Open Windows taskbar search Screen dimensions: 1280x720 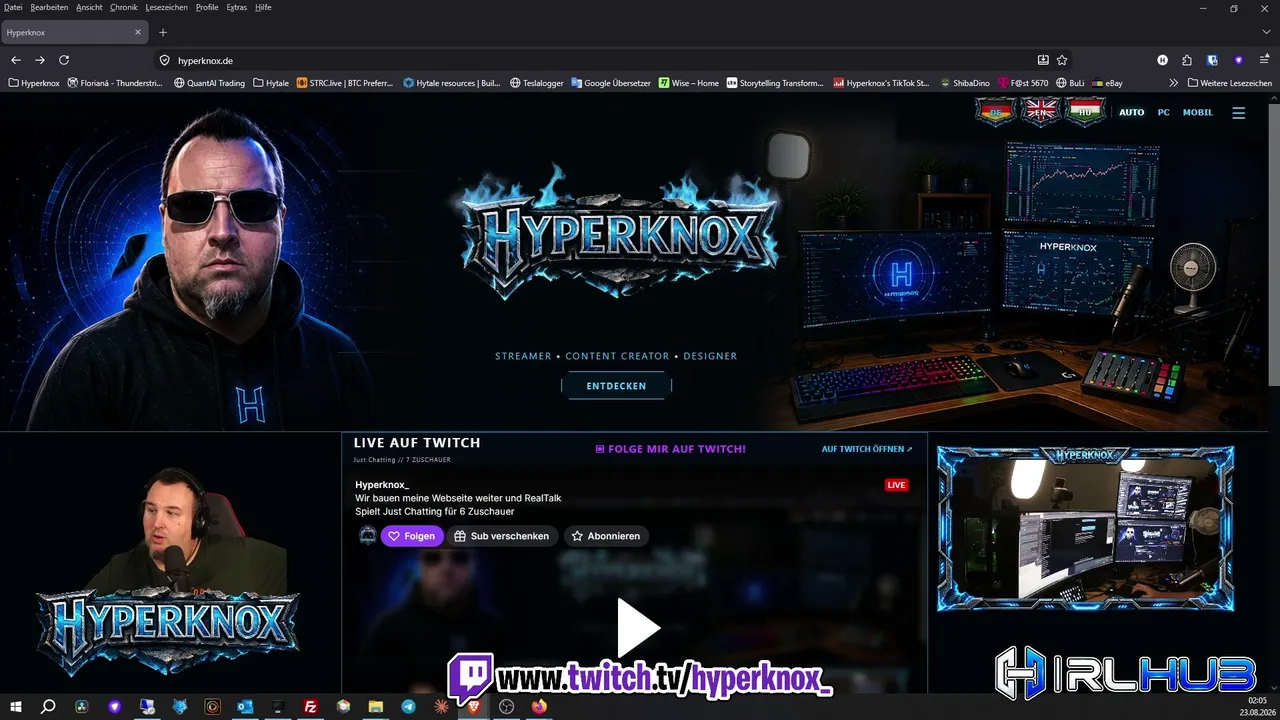coord(48,707)
